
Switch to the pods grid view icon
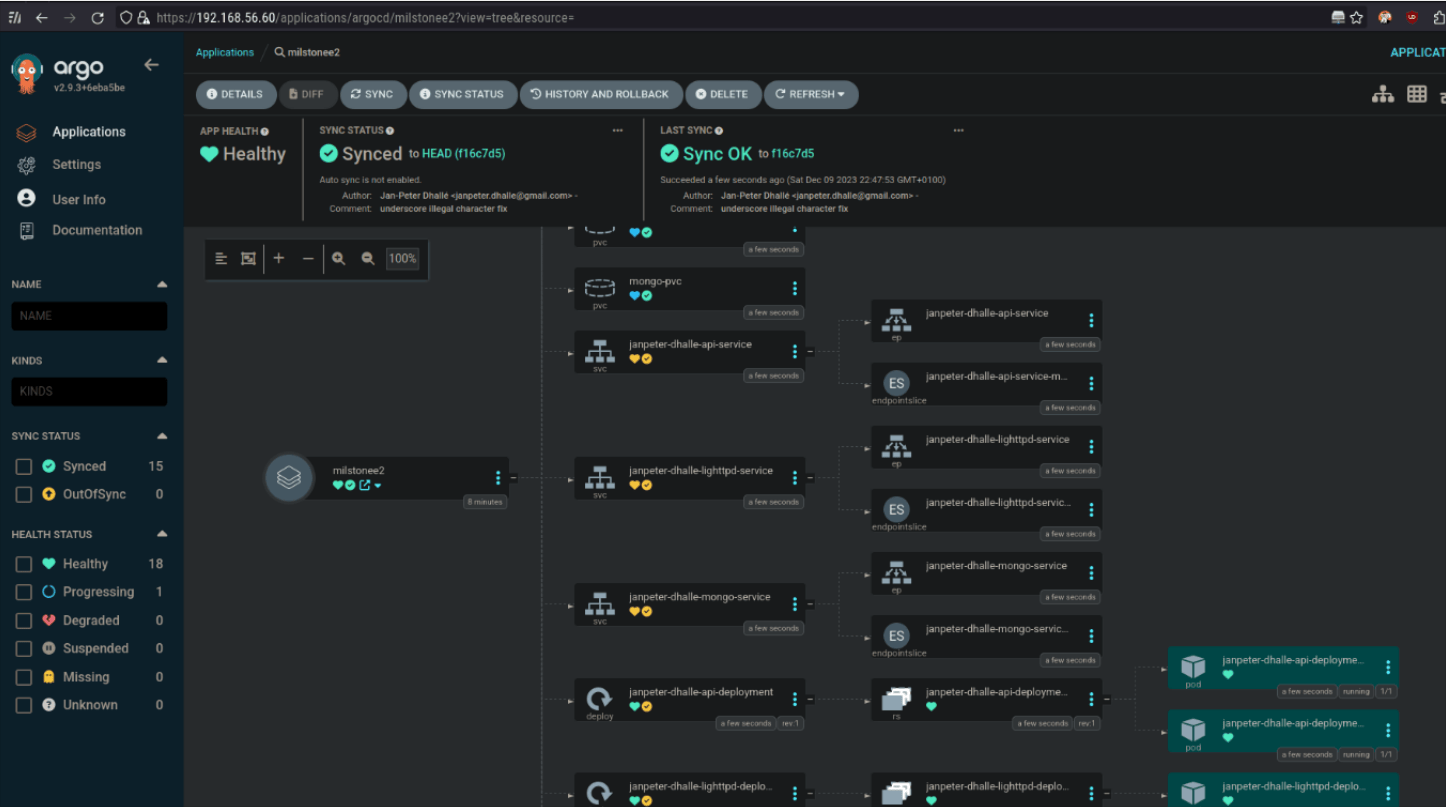(x=1417, y=94)
